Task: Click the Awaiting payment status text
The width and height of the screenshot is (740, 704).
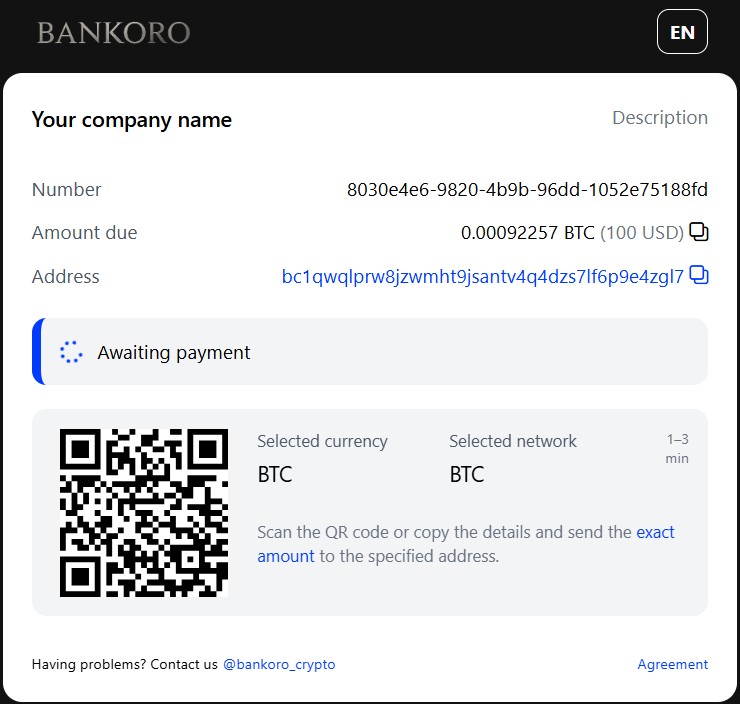Action: tap(174, 352)
